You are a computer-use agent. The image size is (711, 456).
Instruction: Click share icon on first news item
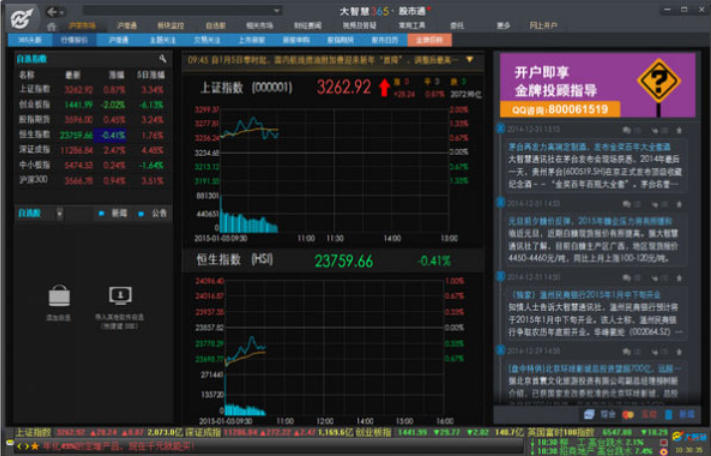(x=654, y=131)
